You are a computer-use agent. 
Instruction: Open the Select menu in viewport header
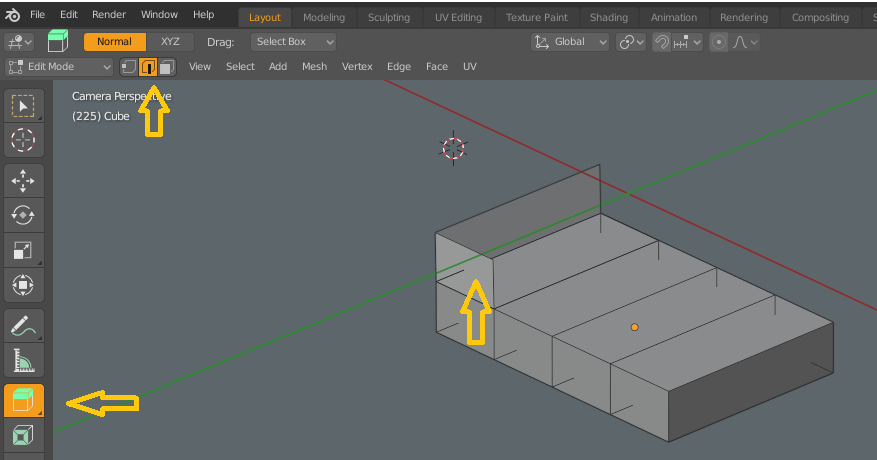(x=241, y=67)
